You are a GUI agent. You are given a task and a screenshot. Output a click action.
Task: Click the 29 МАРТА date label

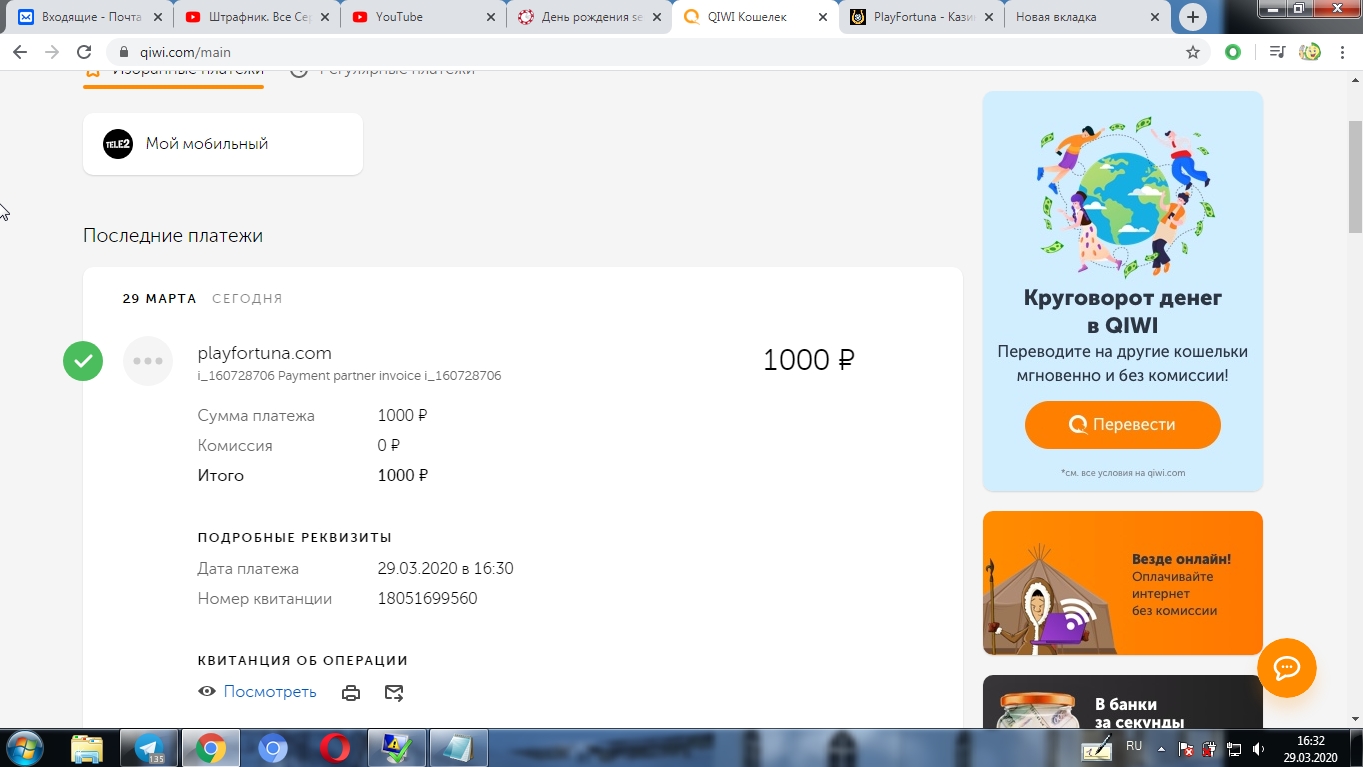click(x=160, y=299)
